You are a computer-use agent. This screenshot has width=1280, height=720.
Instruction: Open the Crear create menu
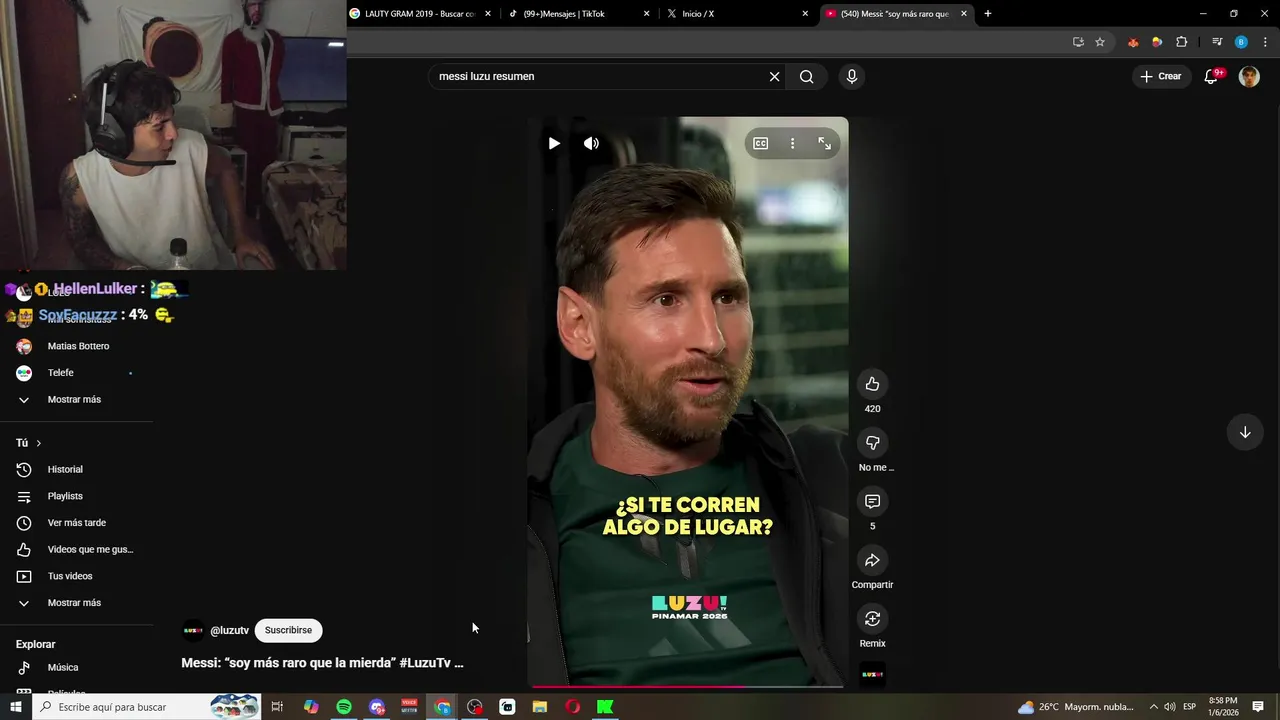pos(1160,76)
